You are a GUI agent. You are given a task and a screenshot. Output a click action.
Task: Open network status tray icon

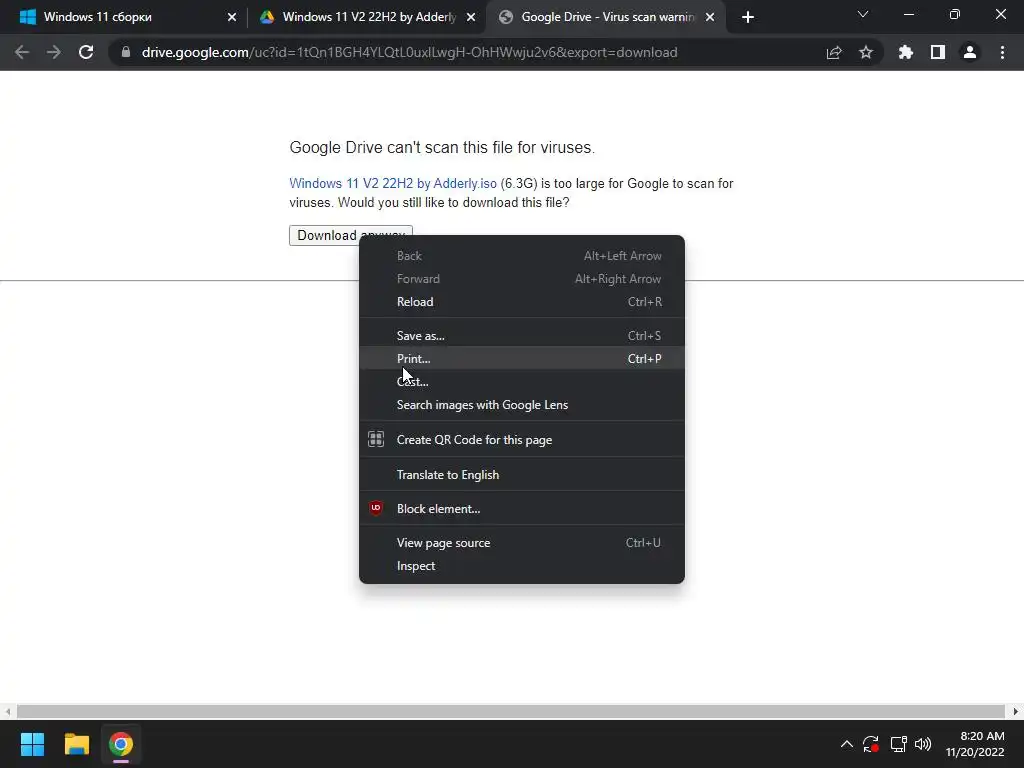coord(899,744)
